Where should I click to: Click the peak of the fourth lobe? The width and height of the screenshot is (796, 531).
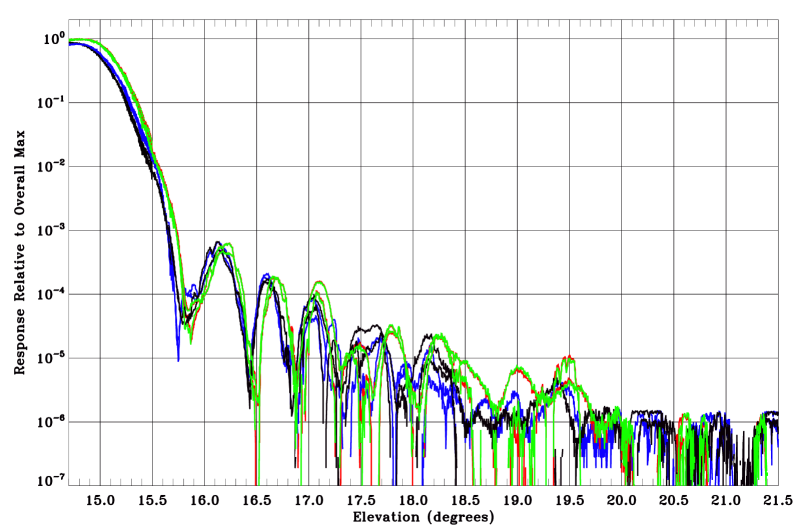tap(318, 284)
